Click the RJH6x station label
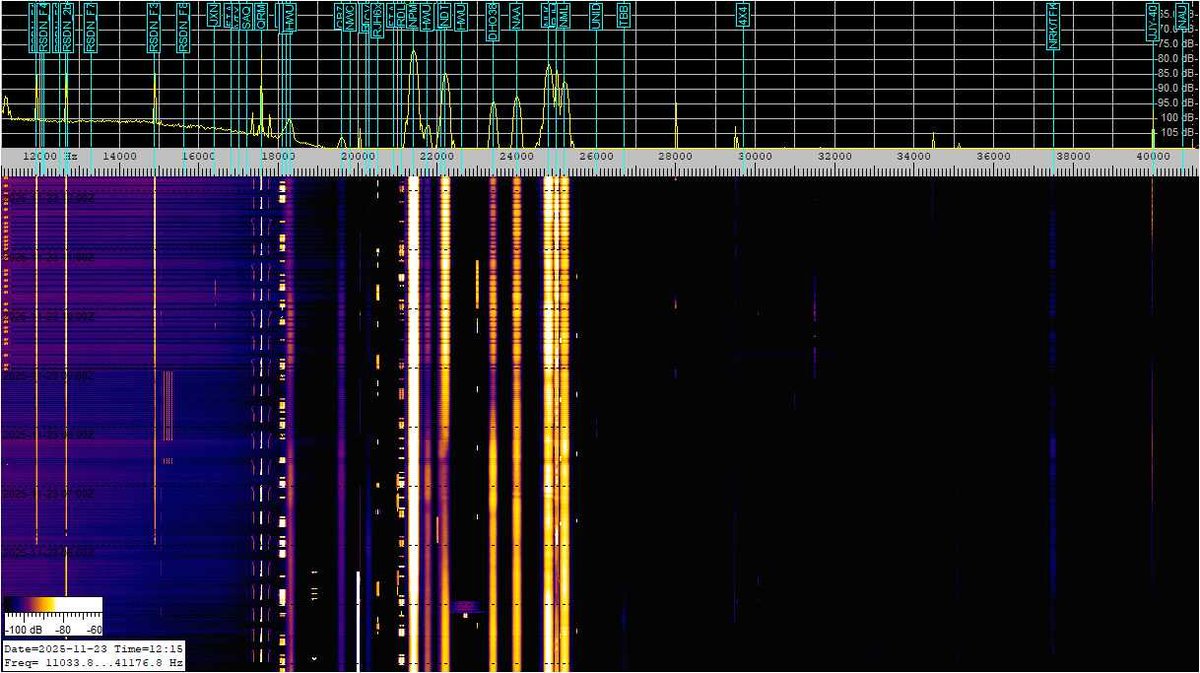Viewport: 1200px width, 673px height. 376,22
